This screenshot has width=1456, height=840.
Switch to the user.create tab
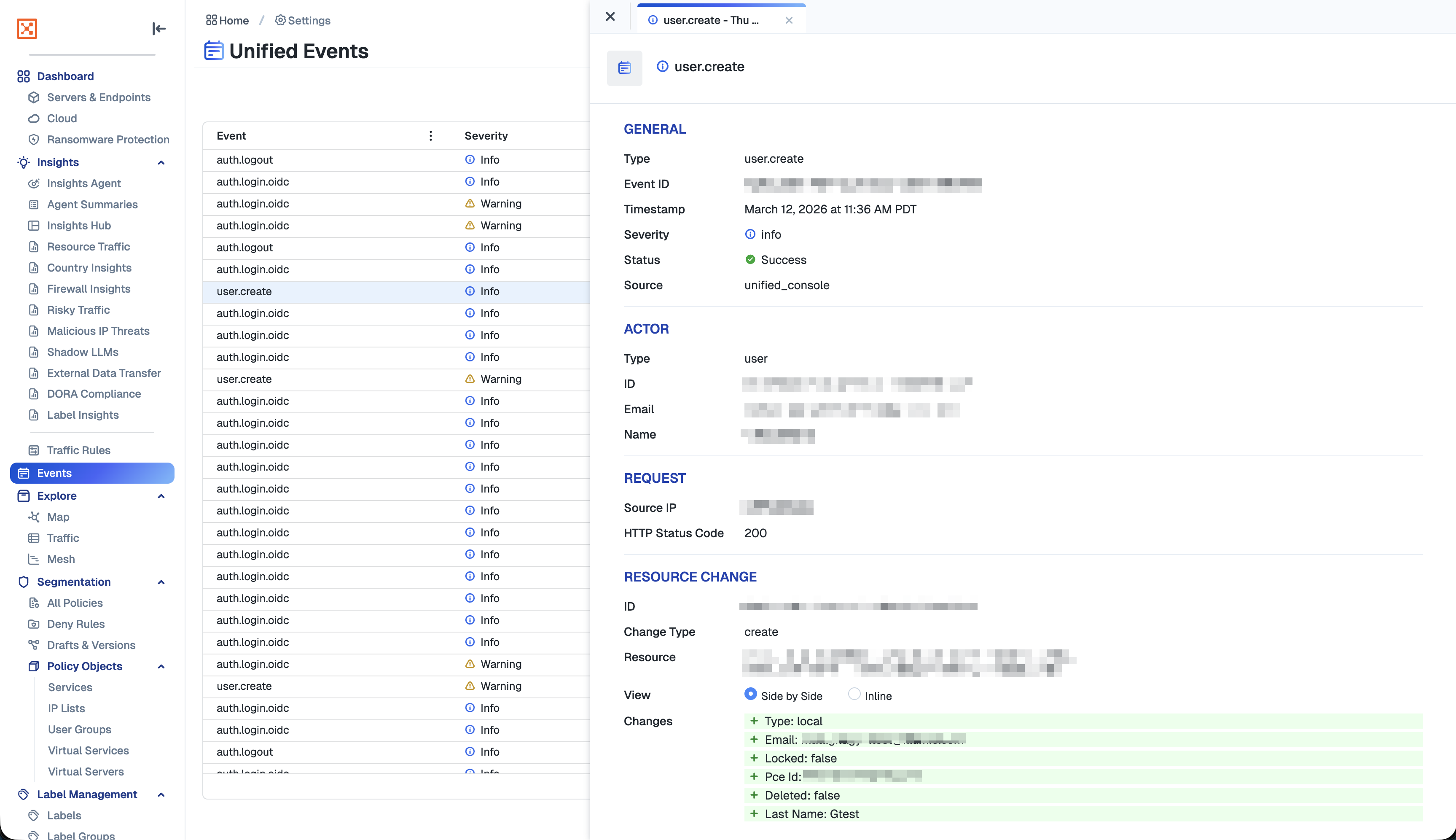pos(710,20)
